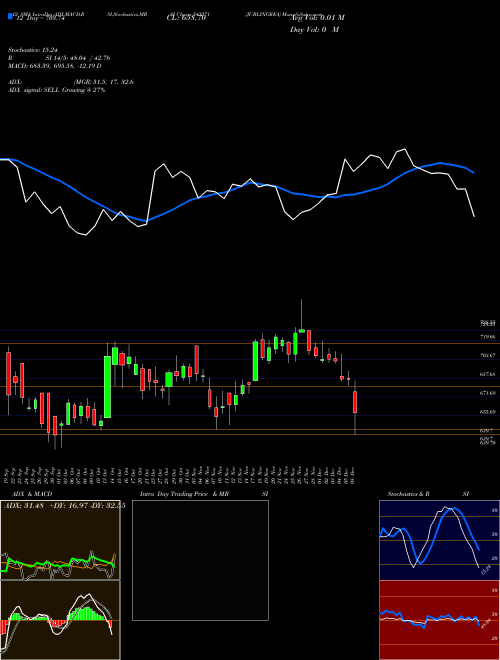Click the last red candlestick on the chart
The height and width of the screenshot is (660, 500).
click(x=355, y=402)
